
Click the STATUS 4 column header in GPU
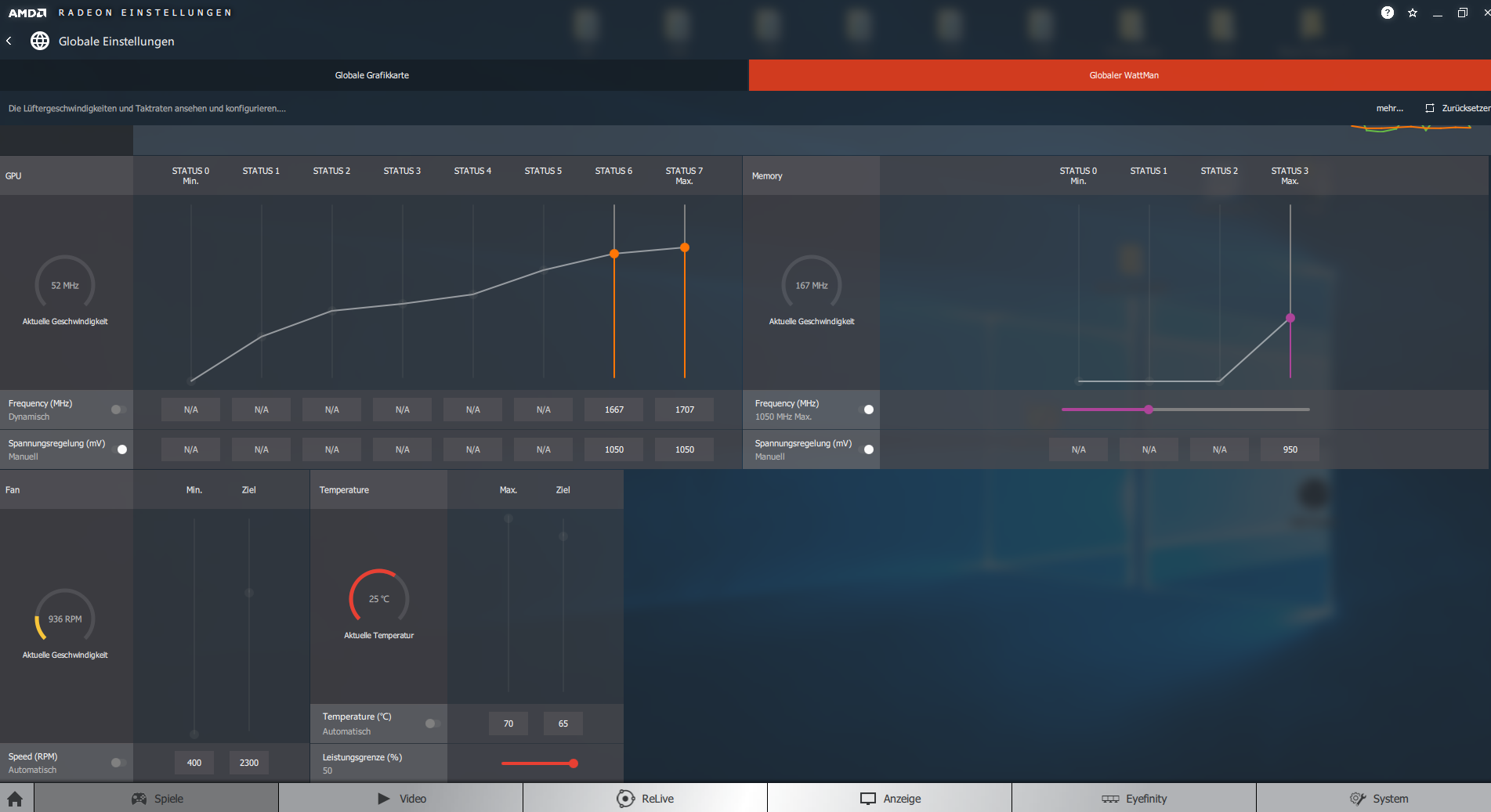473,171
